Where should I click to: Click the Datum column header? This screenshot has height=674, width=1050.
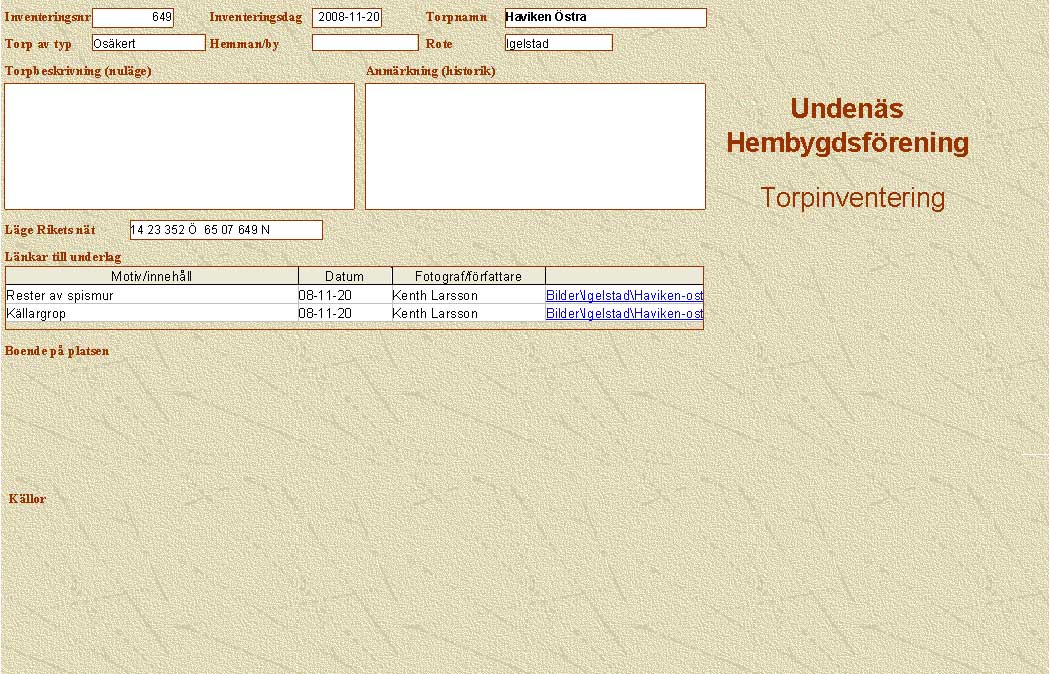(x=344, y=276)
